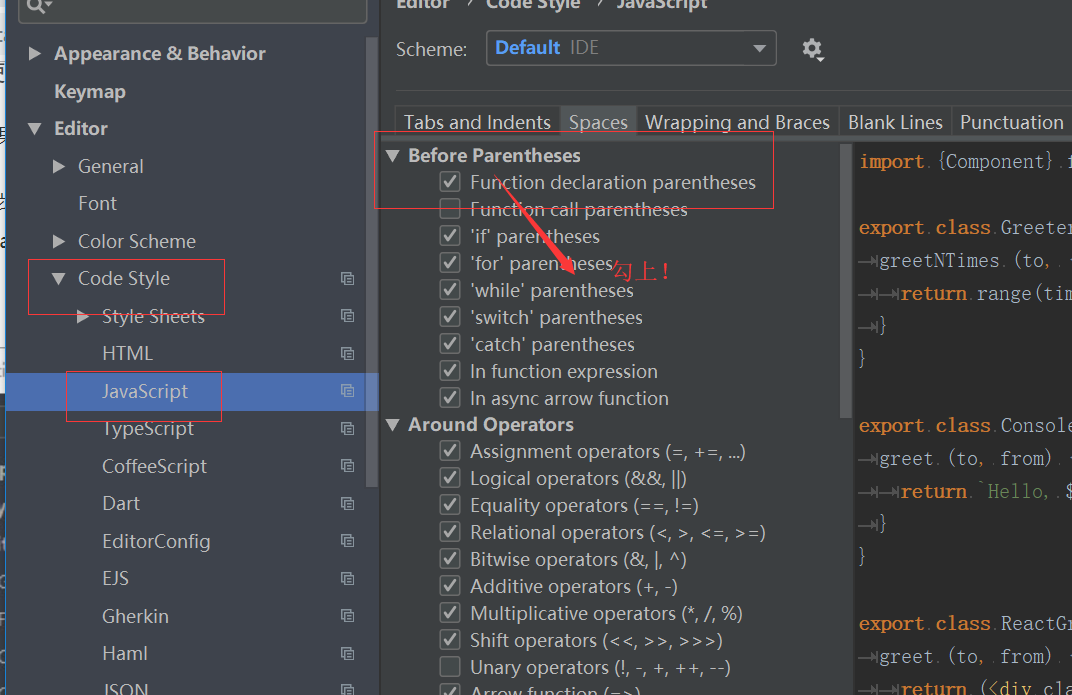Switch to the Wrapping and Braces tab
Viewport: 1072px width, 695px height.
tap(737, 121)
